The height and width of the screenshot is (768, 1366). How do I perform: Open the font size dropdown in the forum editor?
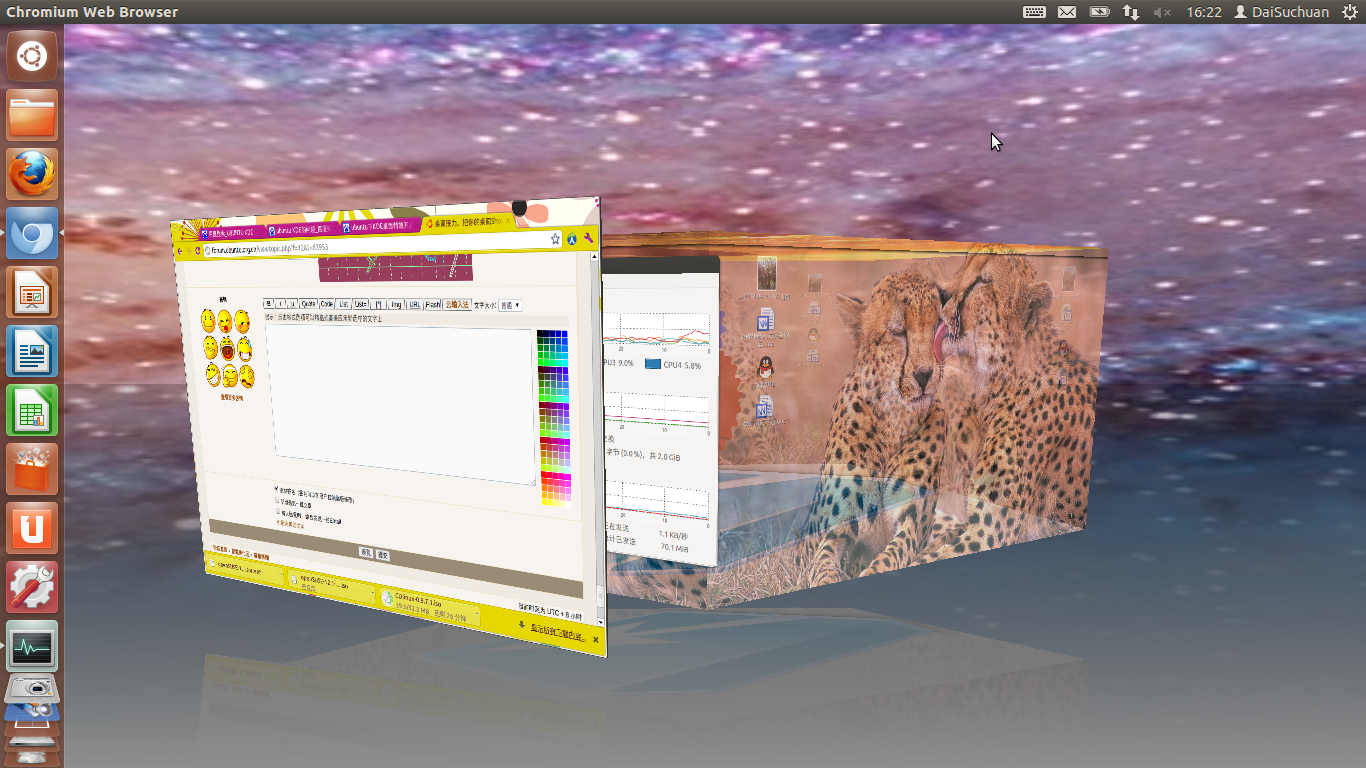point(510,305)
